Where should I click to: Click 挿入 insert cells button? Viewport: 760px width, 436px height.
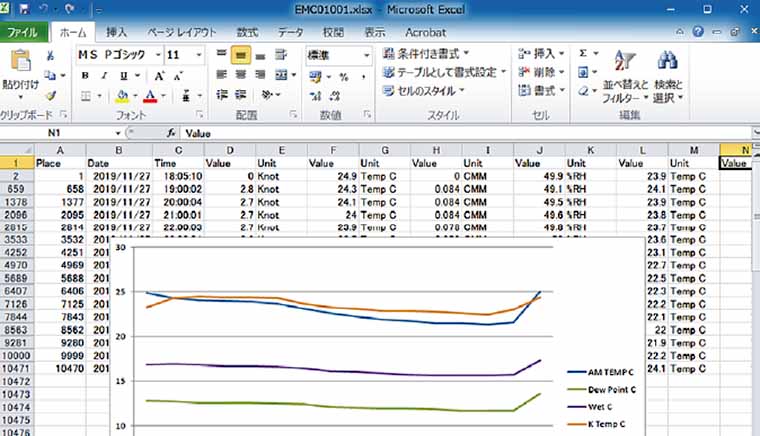click(541, 53)
